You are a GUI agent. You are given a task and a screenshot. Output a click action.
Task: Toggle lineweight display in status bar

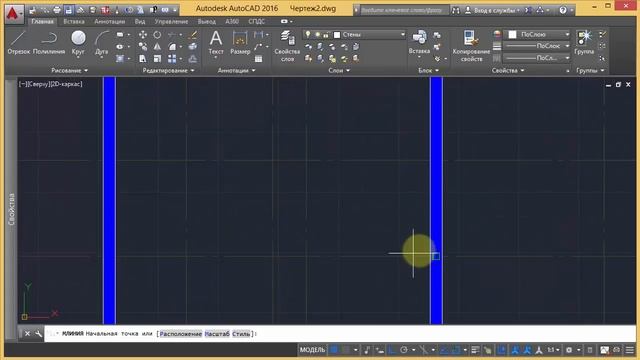click(x=475, y=350)
